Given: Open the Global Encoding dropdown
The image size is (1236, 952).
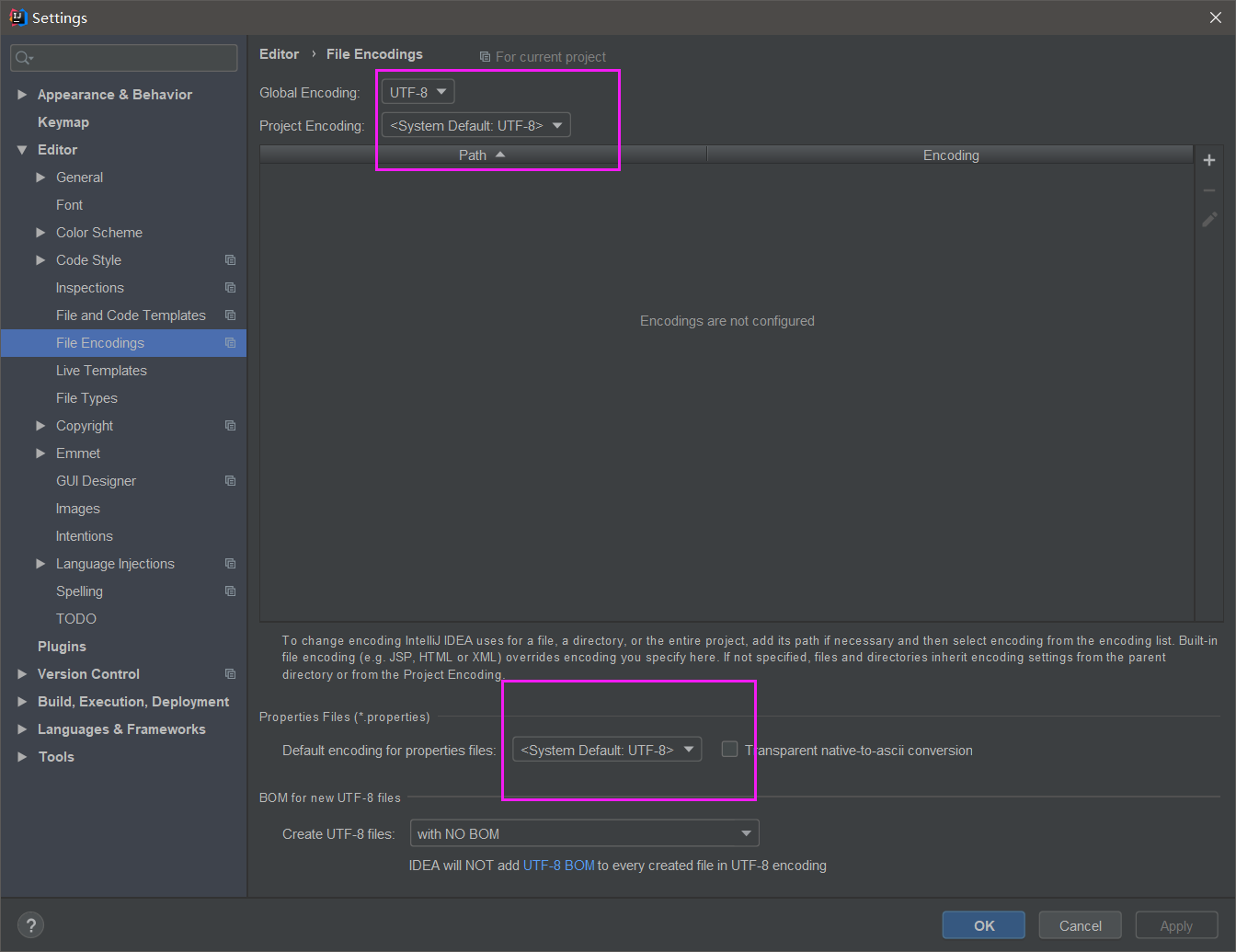Looking at the screenshot, I should click(418, 92).
